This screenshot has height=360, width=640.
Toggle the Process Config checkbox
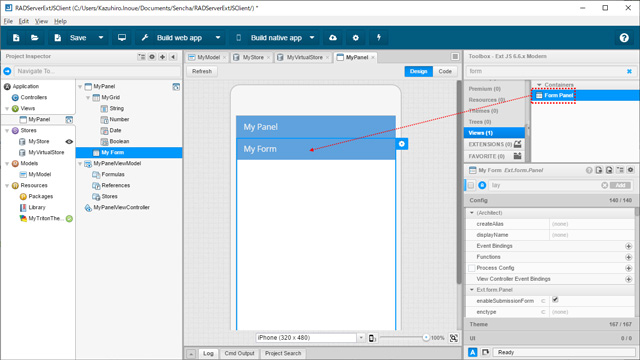point(472,269)
